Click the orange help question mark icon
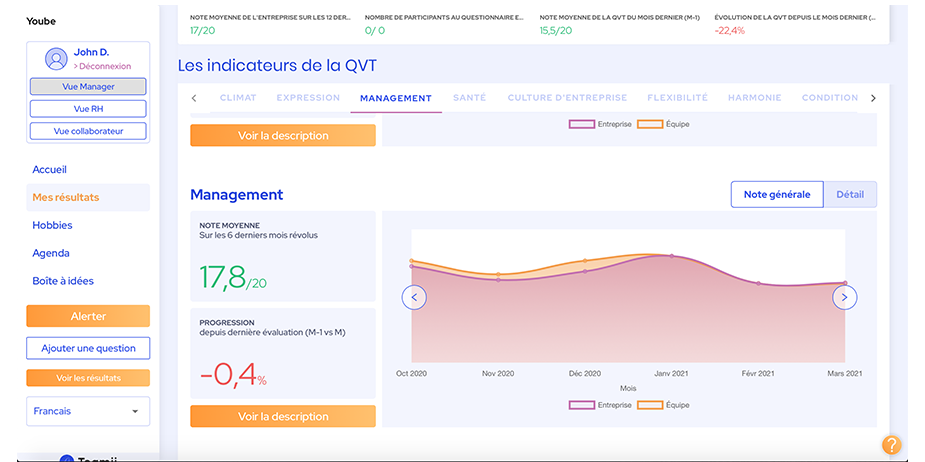The image size is (925, 462). click(891, 445)
